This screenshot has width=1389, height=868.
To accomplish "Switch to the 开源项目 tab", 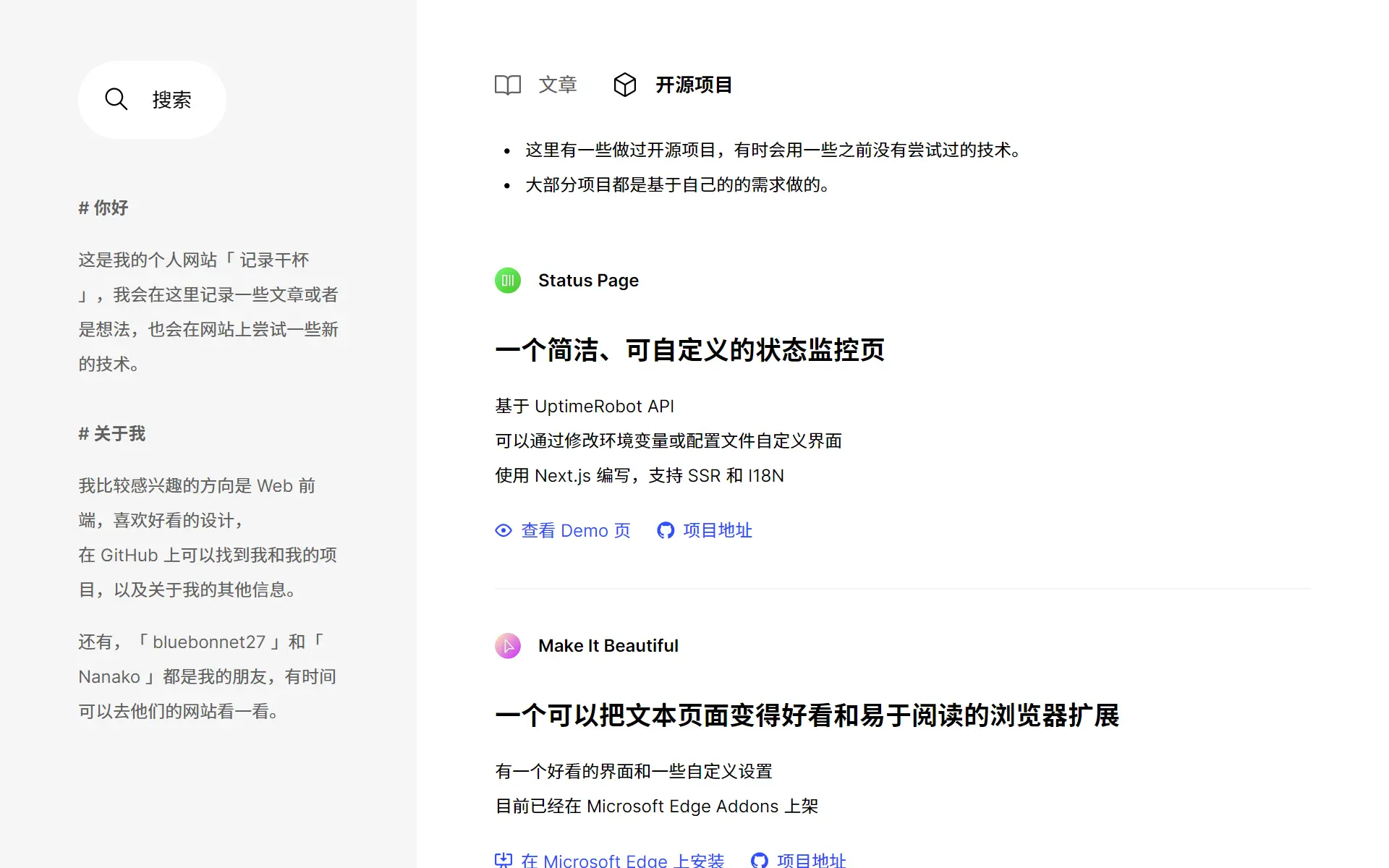I will [x=693, y=85].
